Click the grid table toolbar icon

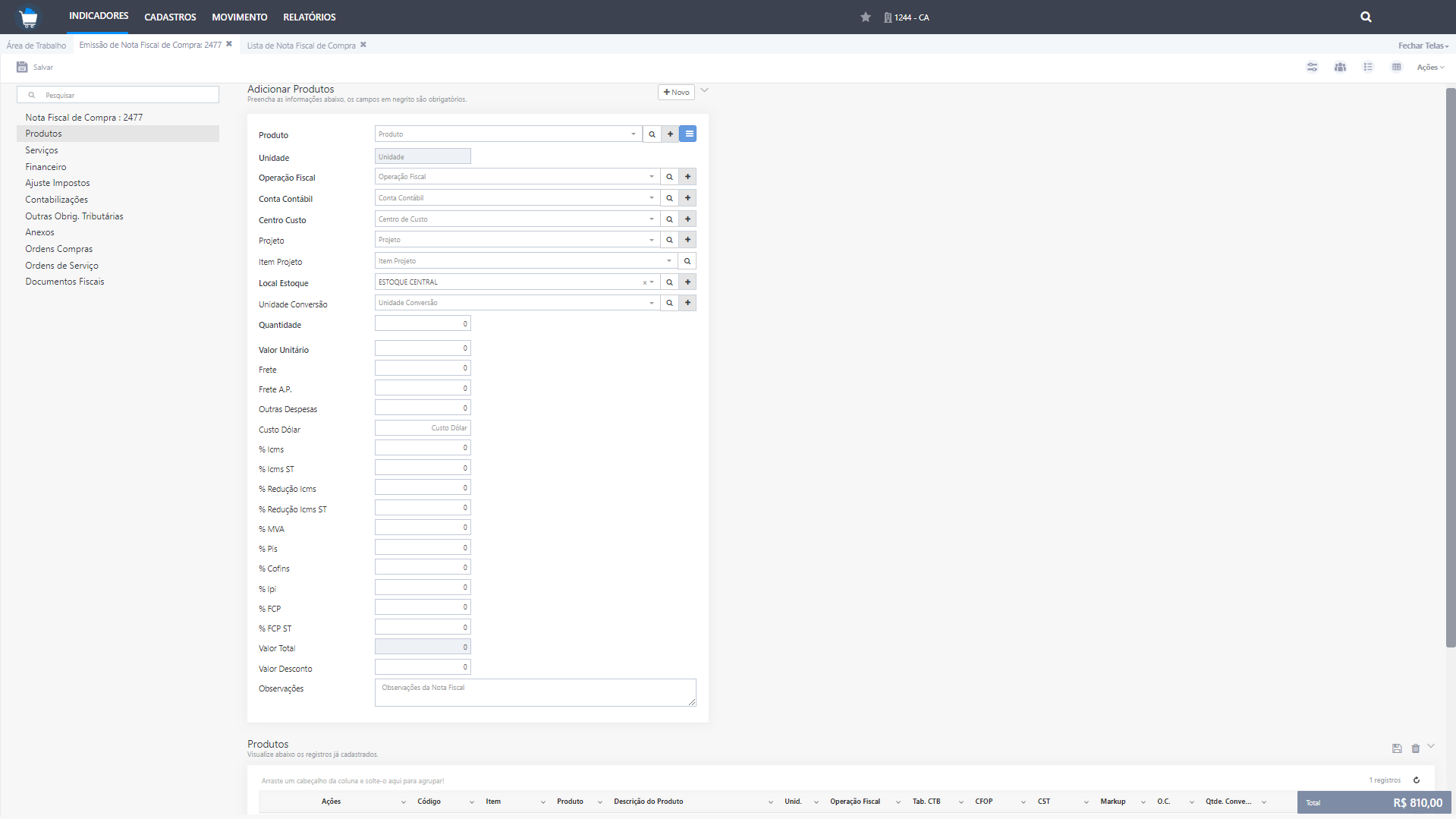(1396, 67)
